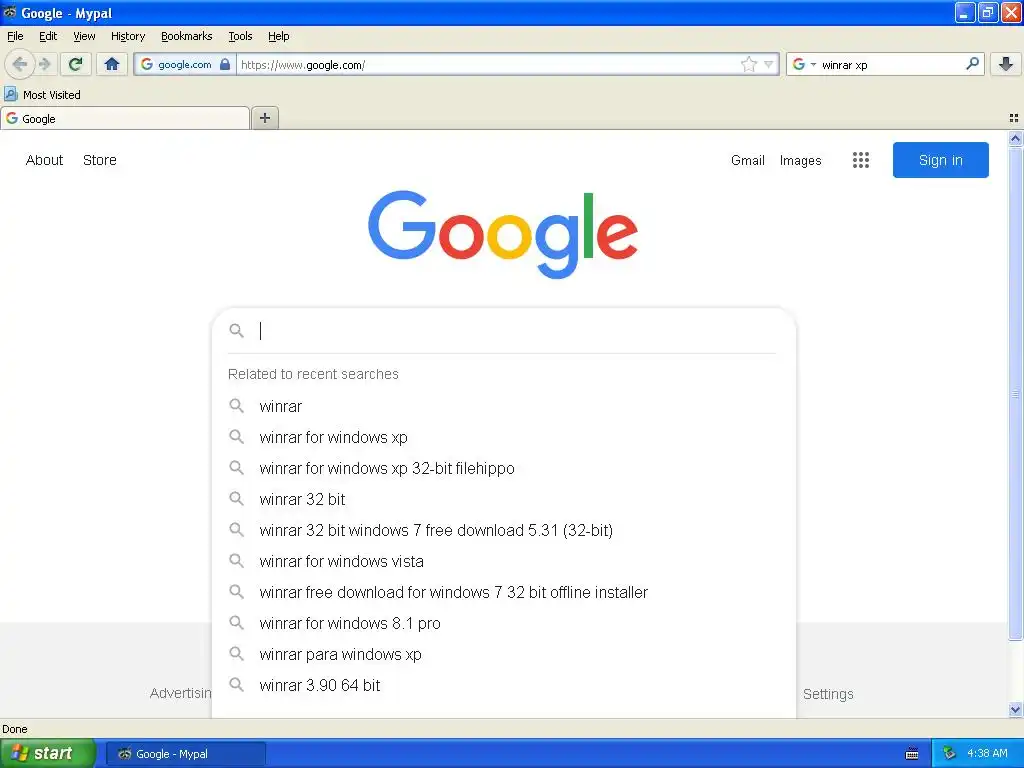Open the address bar history dropdown arrow

point(769,64)
